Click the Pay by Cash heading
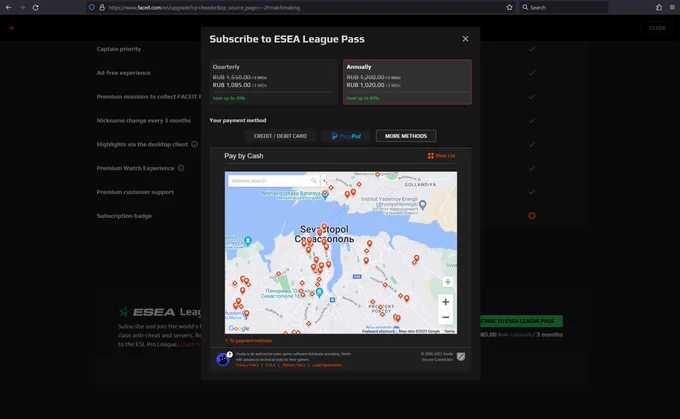680x419 pixels. (x=244, y=156)
